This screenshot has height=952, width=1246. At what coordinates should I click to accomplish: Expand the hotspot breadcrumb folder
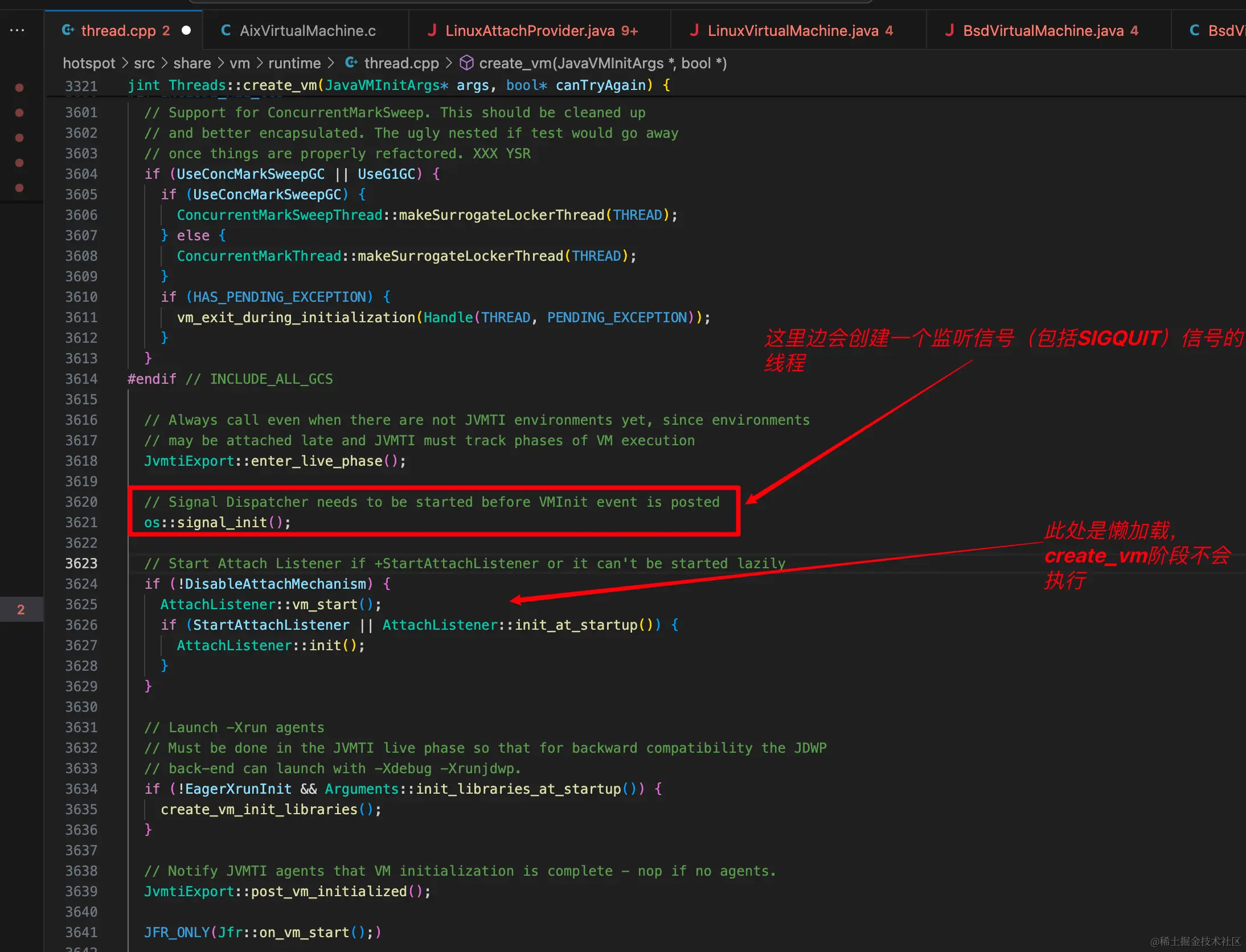[x=89, y=63]
